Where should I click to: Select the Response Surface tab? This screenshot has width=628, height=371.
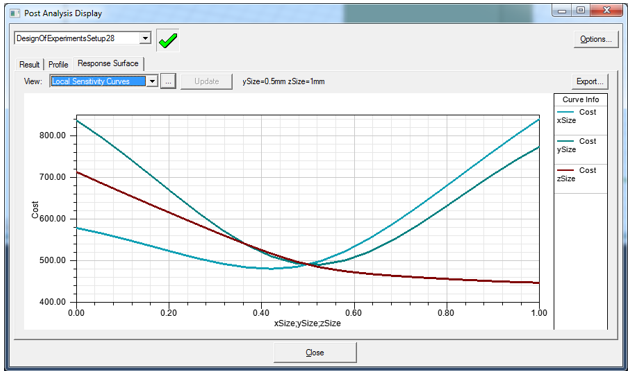coord(108,63)
